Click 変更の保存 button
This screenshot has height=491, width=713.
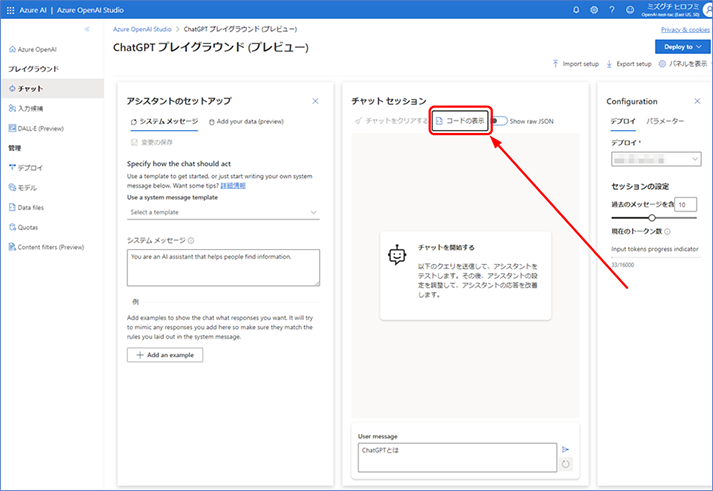pos(152,142)
